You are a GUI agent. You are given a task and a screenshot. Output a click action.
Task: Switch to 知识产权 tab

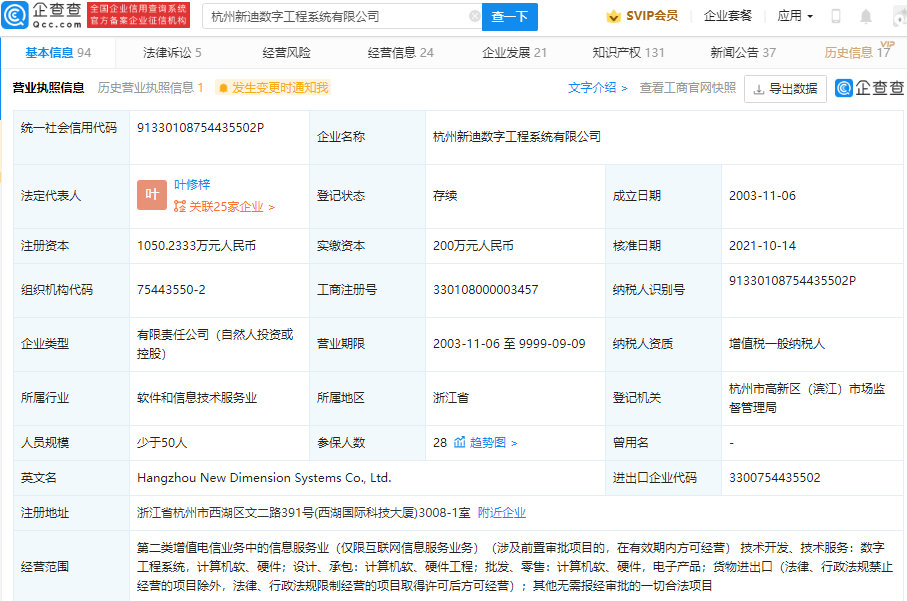click(x=628, y=53)
